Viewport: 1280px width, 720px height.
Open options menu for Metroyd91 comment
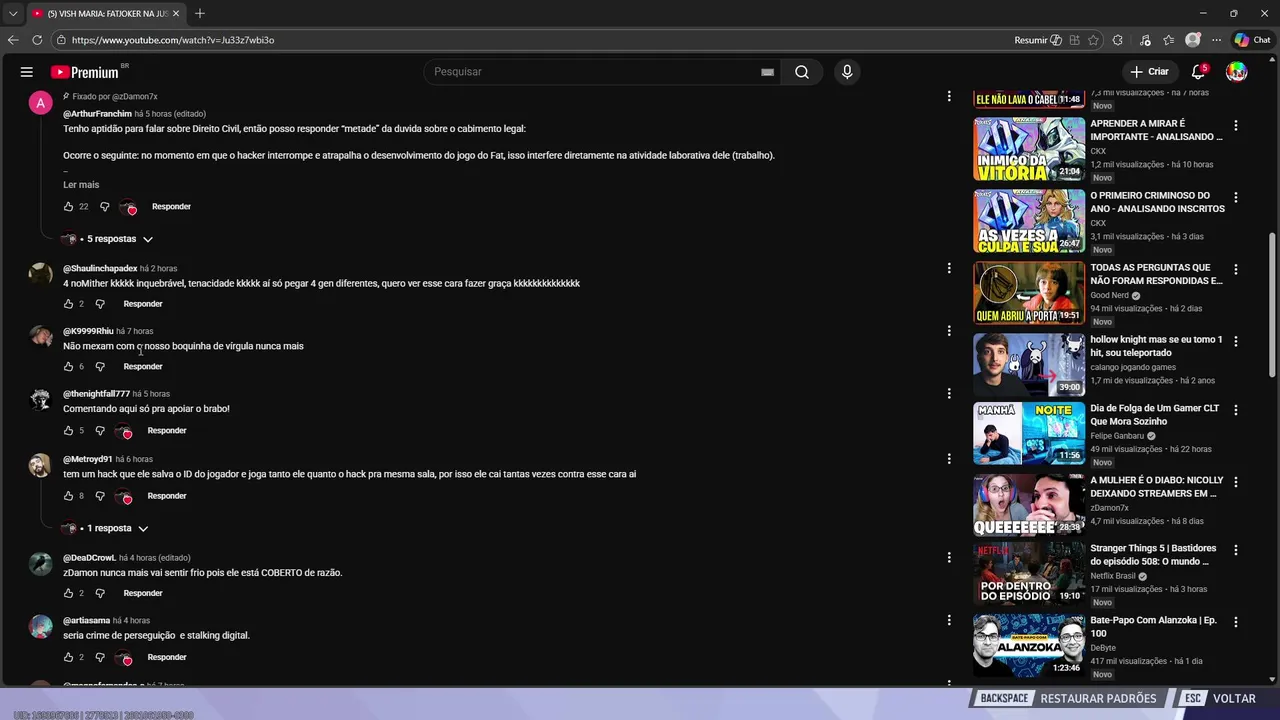pos(949,459)
